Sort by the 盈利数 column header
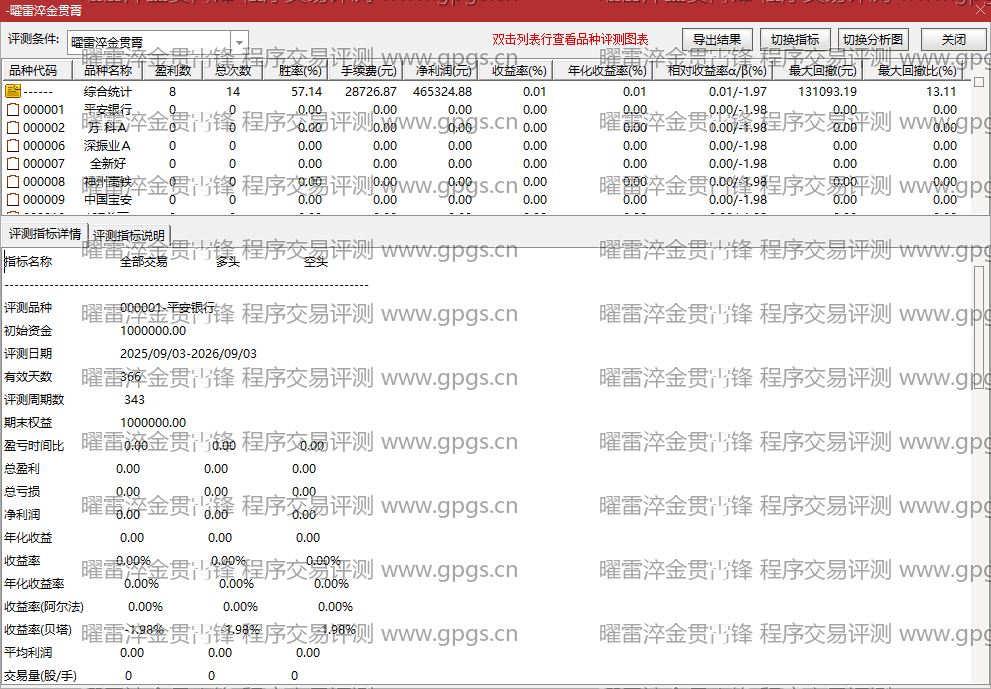991x689 pixels. click(x=173, y=70)
